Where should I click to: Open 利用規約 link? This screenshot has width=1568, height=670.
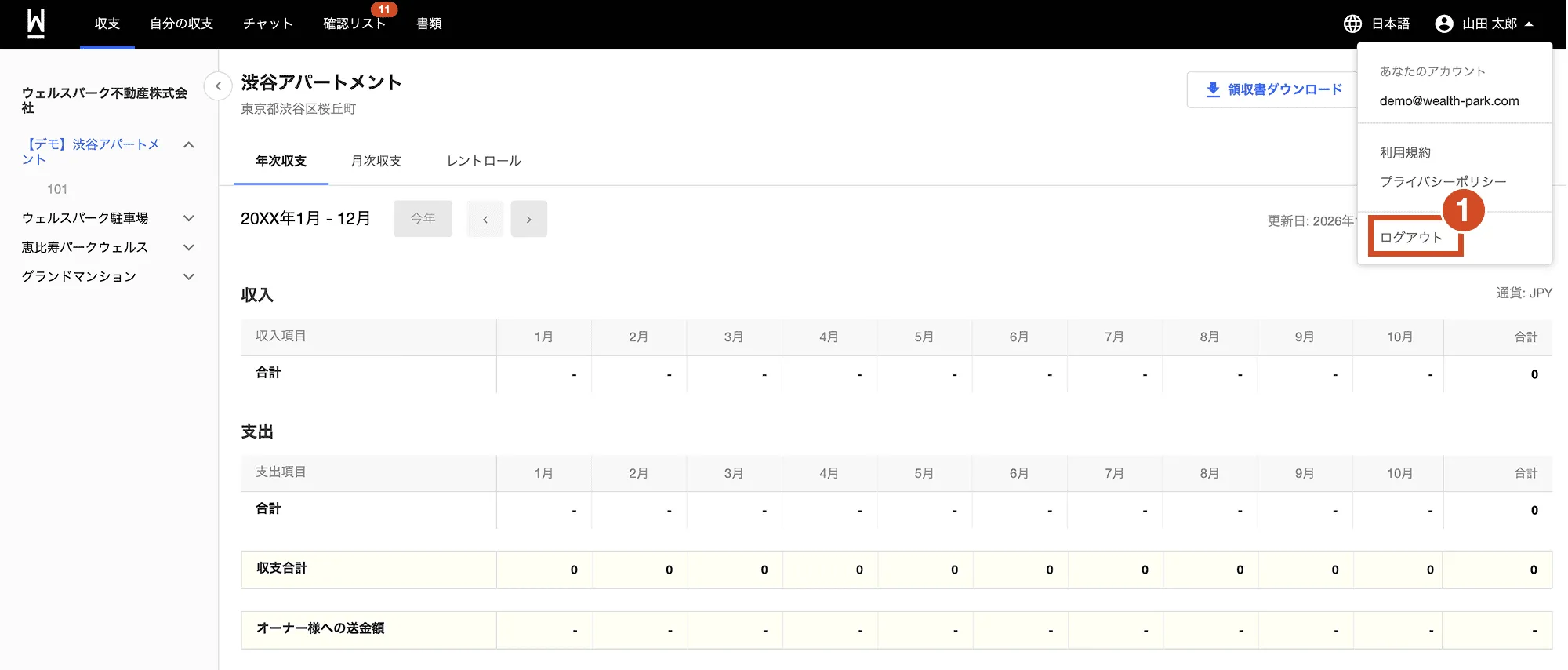1405,152
